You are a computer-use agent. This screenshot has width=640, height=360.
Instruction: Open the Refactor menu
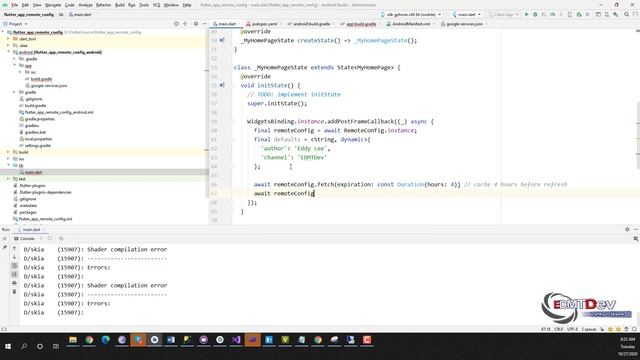coord(103,5)
